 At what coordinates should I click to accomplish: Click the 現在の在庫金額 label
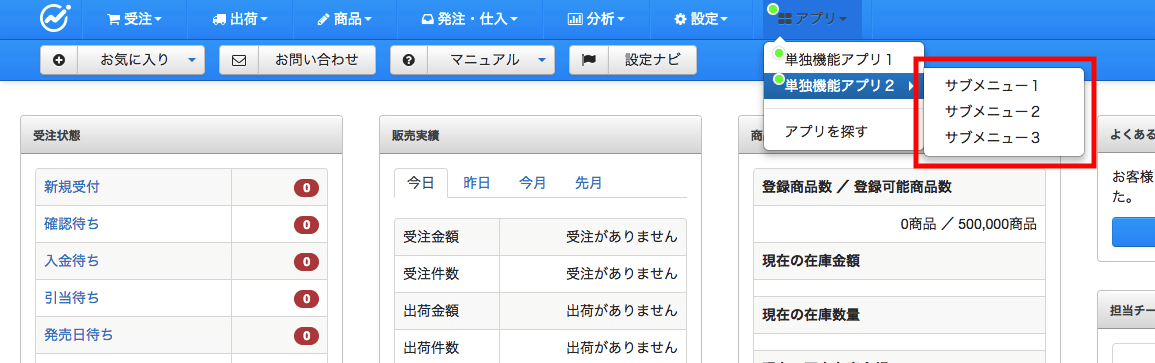pos(810,261)
